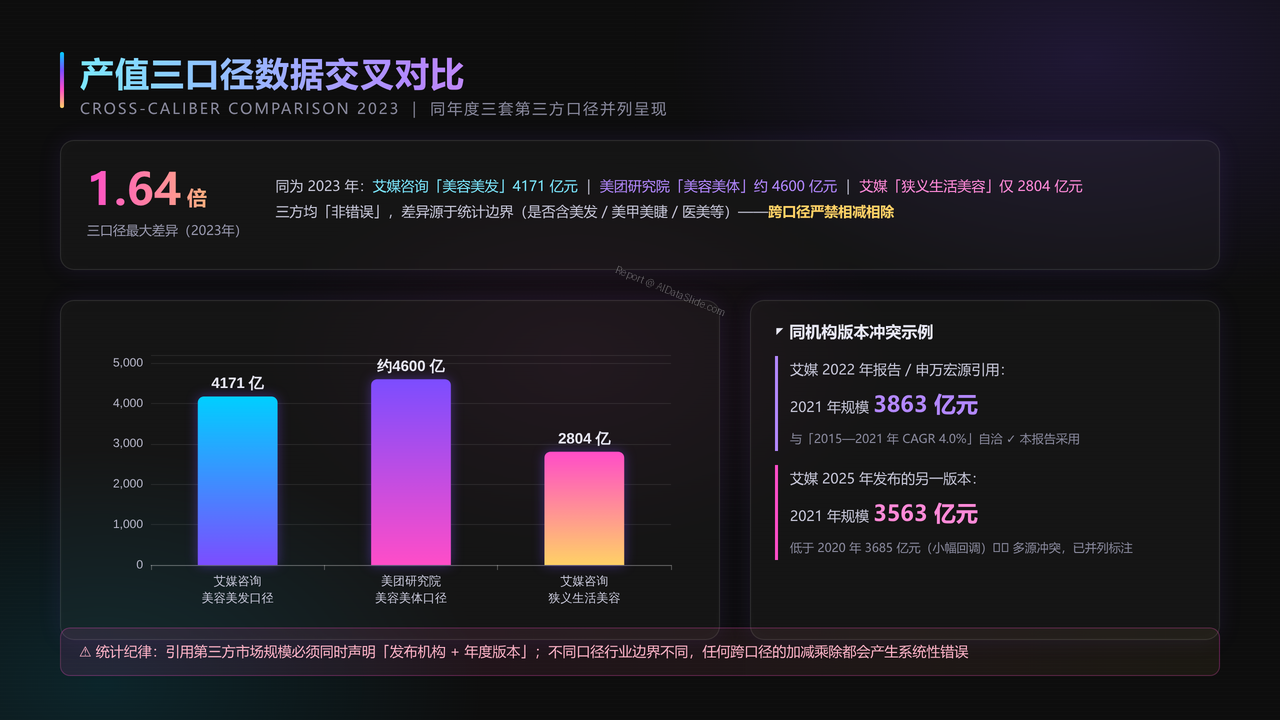Click the y-axis value 1,000
1280x720 pixels.
[127, 524]
